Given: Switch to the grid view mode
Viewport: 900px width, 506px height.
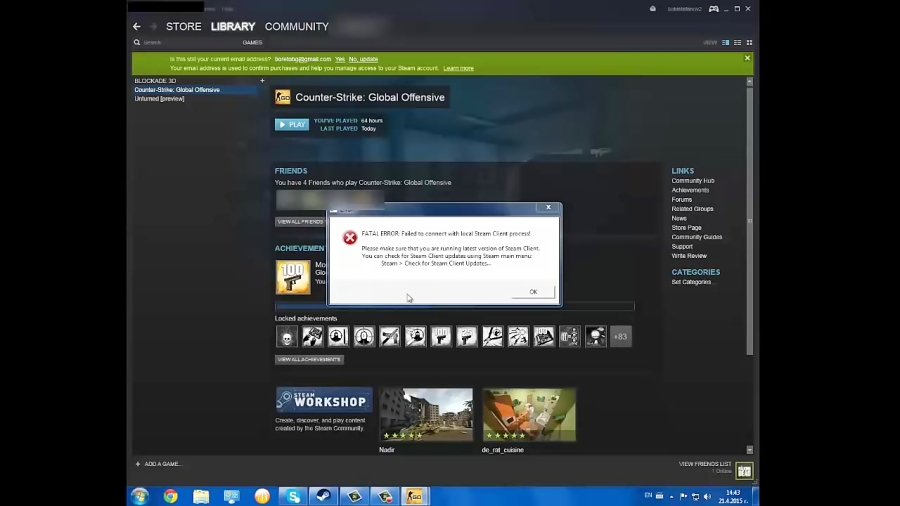Looking at the screenshot, I should [x=747, y=43].
